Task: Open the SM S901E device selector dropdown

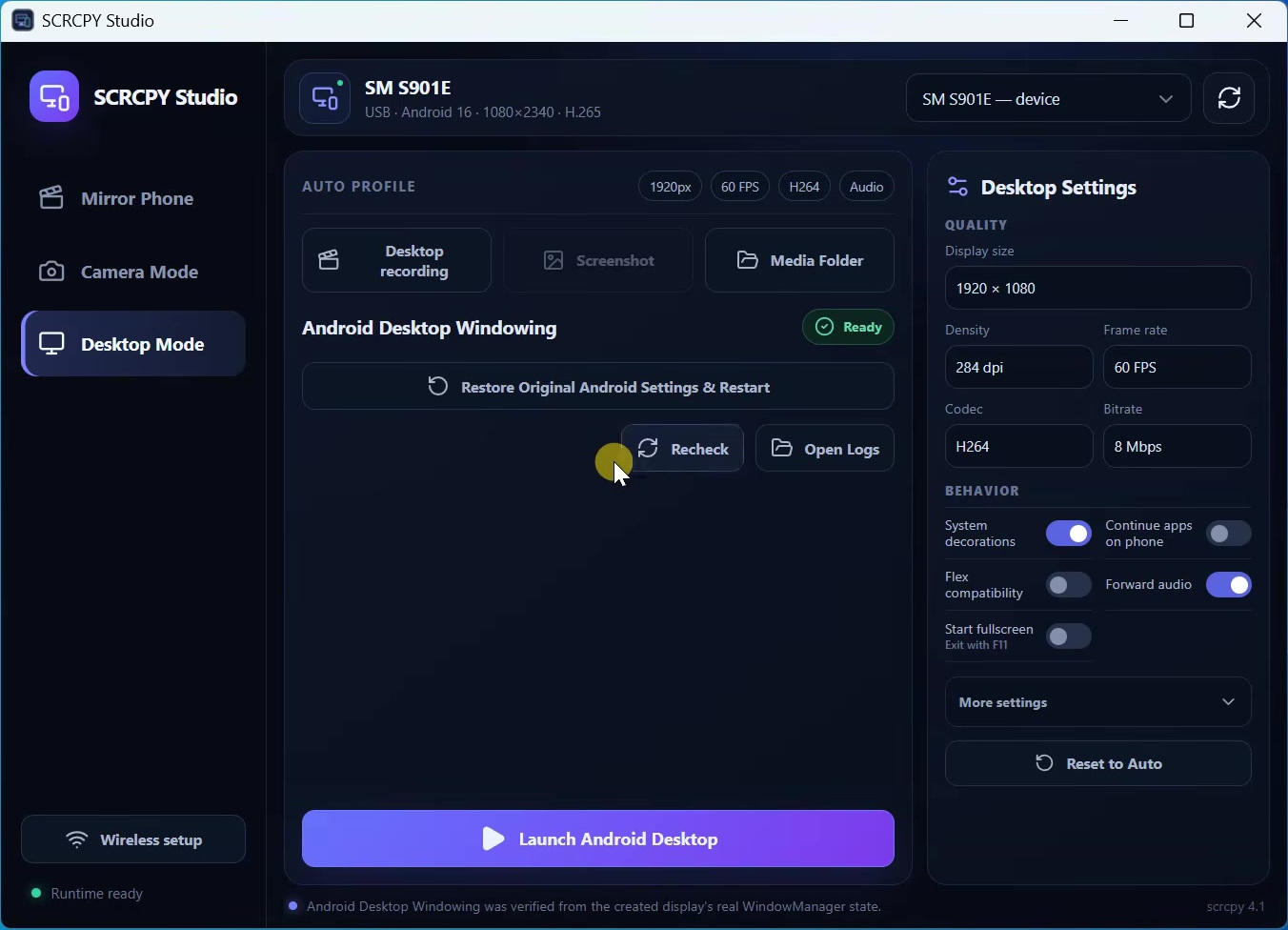Action: click(1049, 98)
